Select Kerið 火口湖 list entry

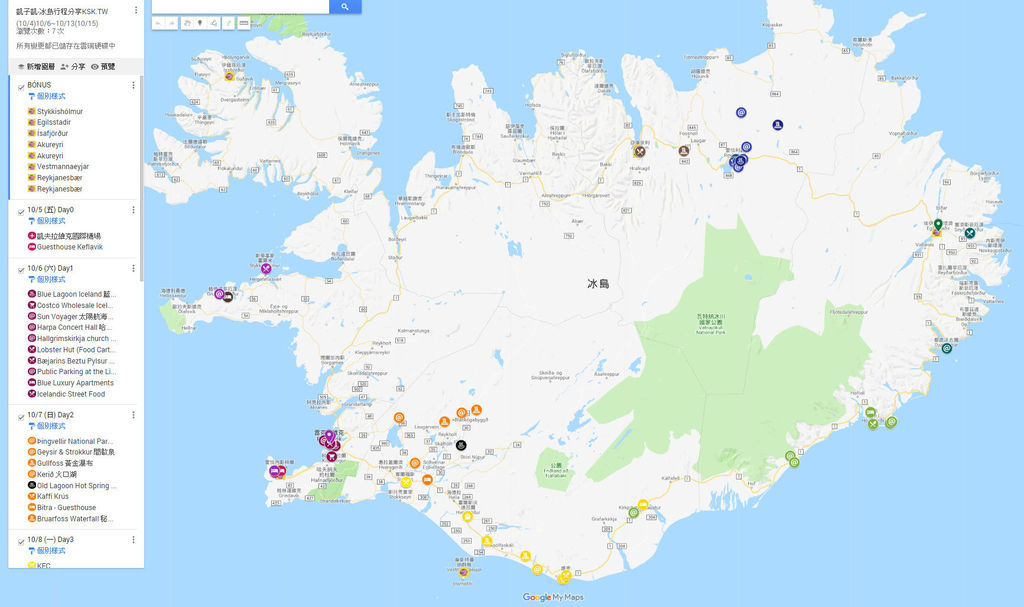[56, 474]
